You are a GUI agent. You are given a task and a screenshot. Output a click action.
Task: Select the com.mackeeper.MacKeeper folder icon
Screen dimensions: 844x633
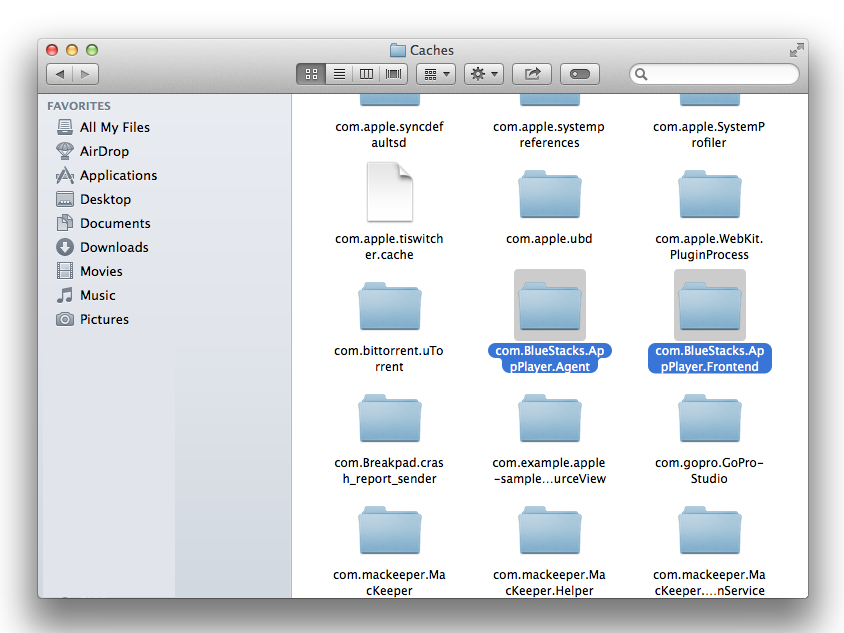pos(390,530)
